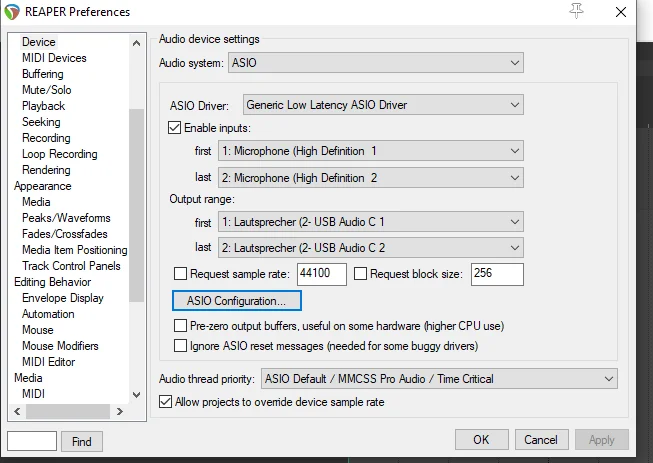
Task: Uncheck Allow projects to override sample rate
Action: pyautogui.click(x=167, y=402)
